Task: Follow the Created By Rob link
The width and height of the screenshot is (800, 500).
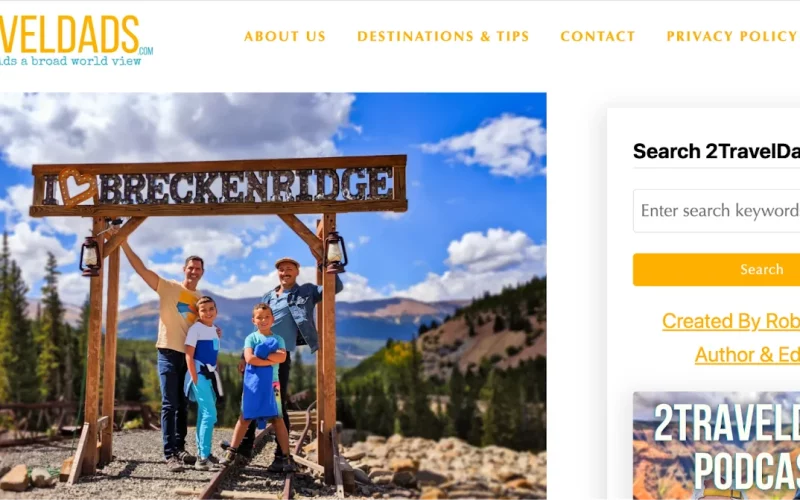Action: [x=731, y=321]
